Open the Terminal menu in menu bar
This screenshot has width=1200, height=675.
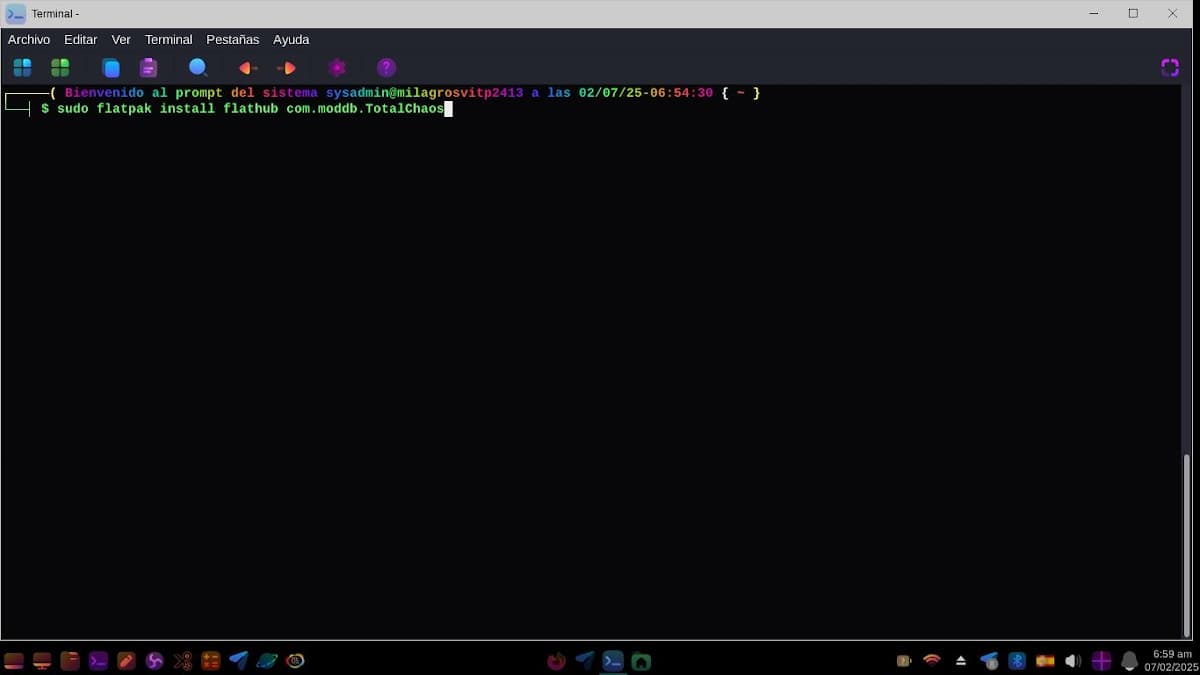[x=169, y=40]
